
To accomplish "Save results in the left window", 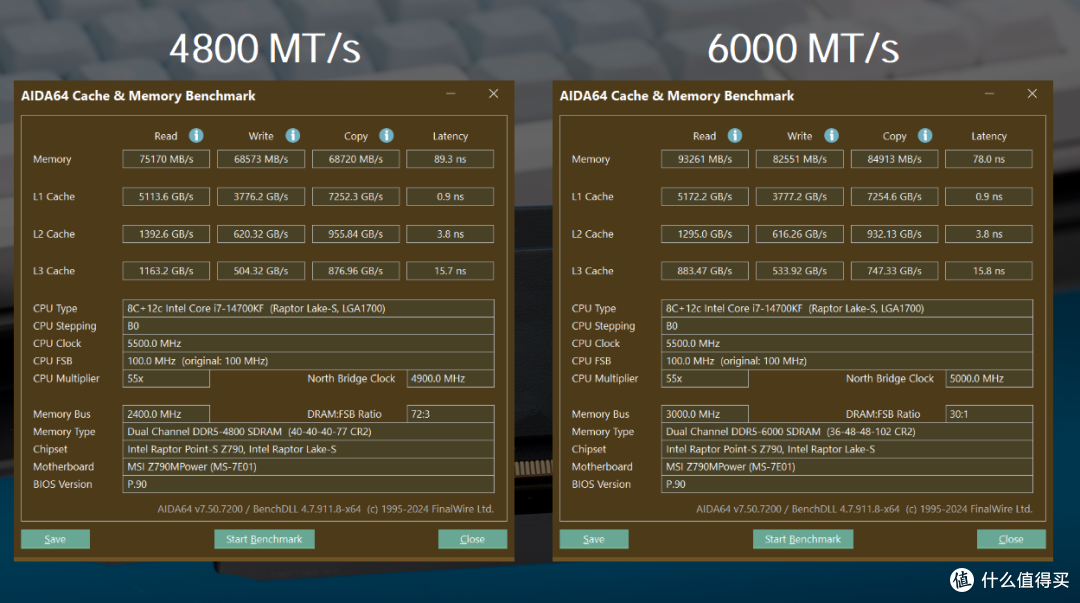I will 55,539.
